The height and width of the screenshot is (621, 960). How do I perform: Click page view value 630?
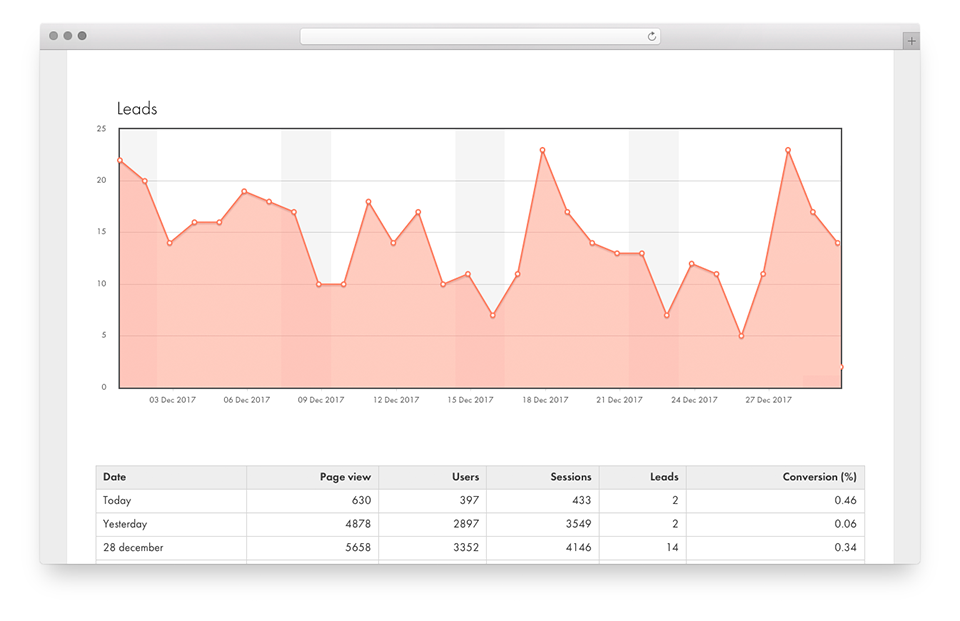(361, 500)
